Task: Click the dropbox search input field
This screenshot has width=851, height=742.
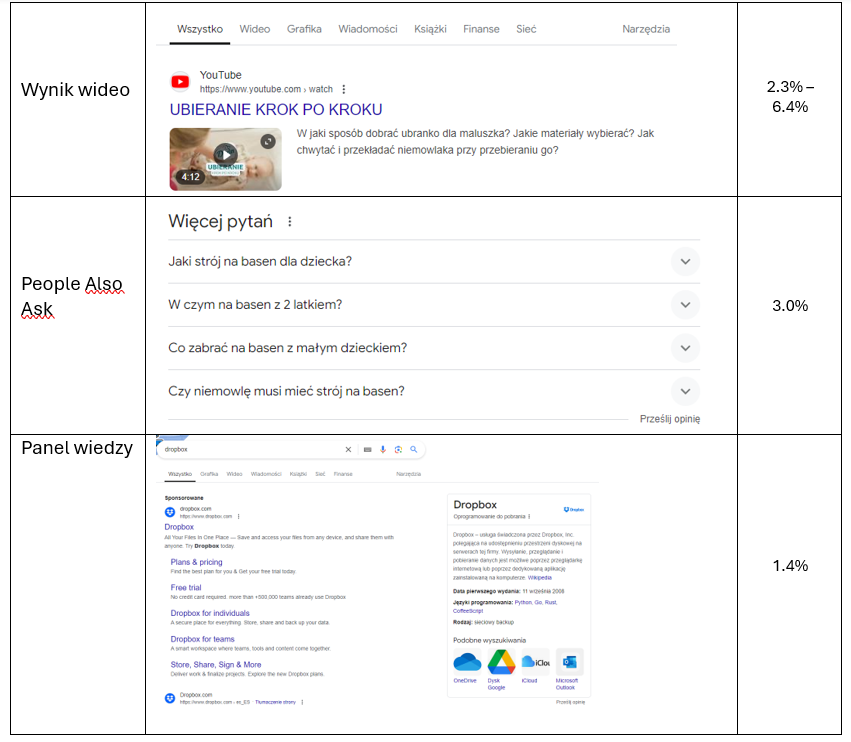Action: tap(250, 450)
